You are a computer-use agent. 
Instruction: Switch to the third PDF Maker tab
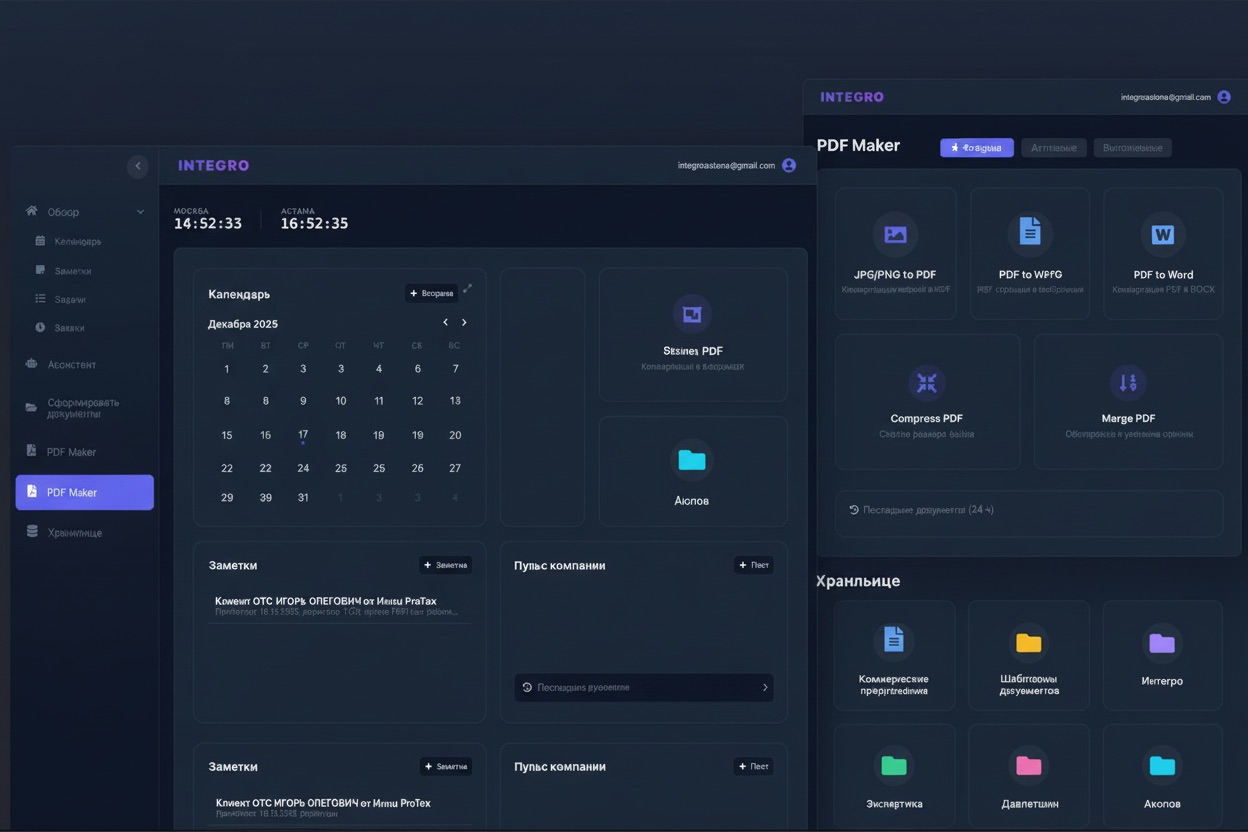point(1132,148)
